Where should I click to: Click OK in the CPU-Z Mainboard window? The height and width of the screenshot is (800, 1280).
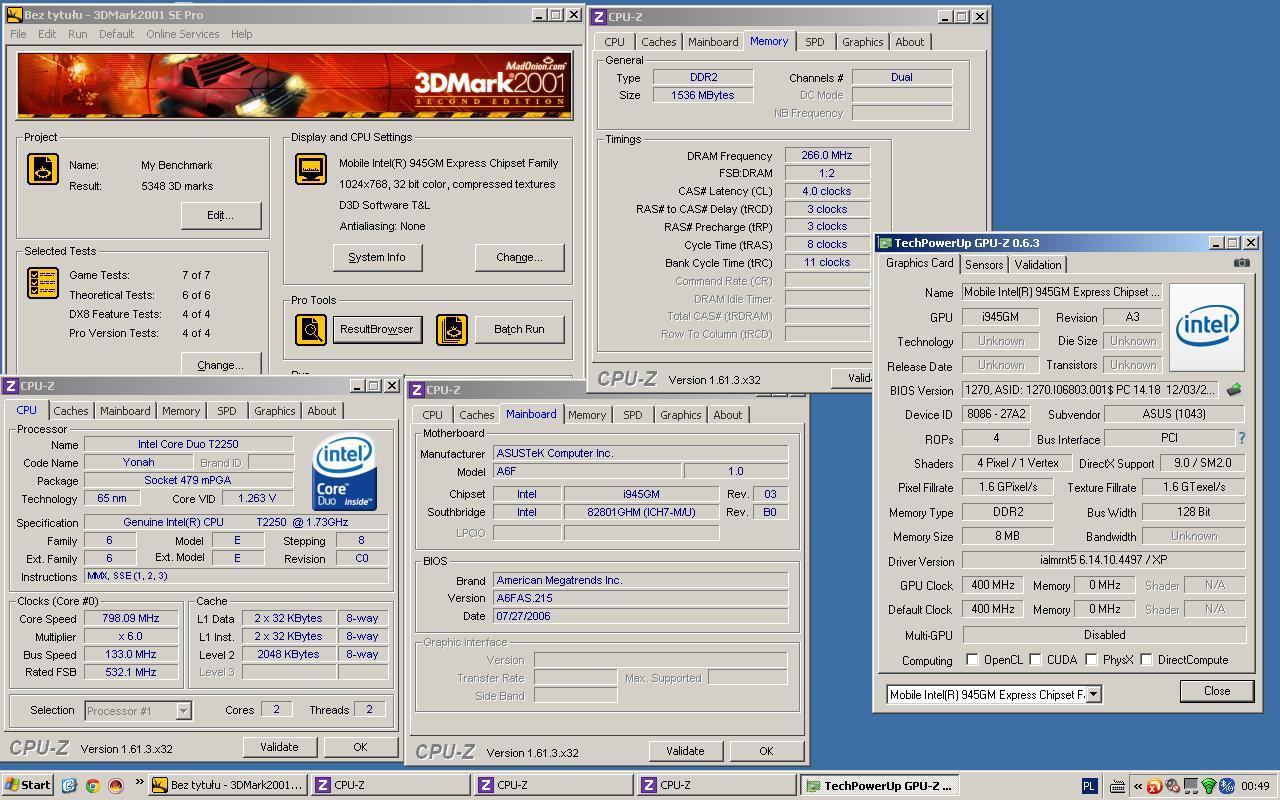click(x=766, y=751)
